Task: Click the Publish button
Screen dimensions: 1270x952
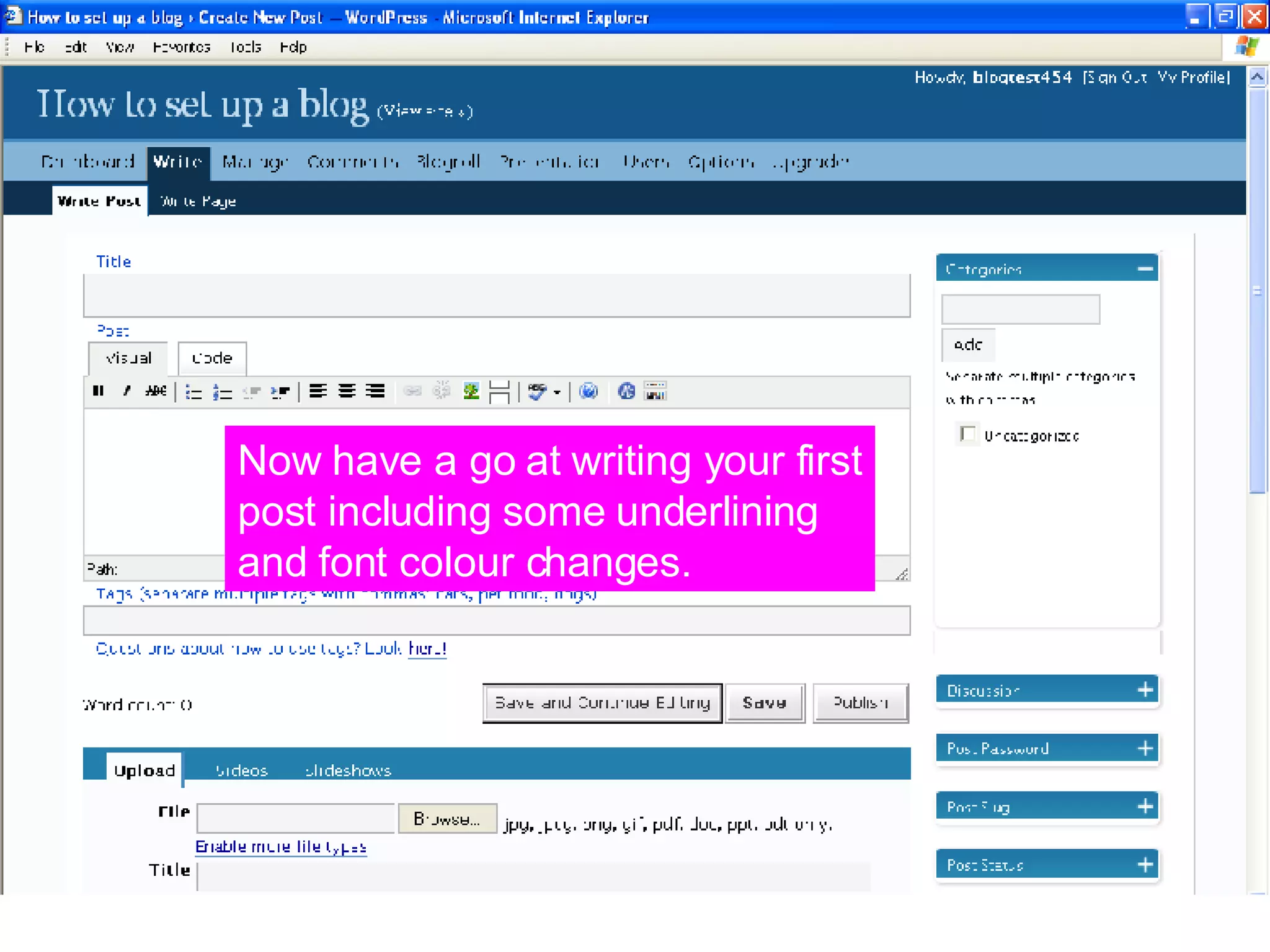Action: tap(861, 703)
